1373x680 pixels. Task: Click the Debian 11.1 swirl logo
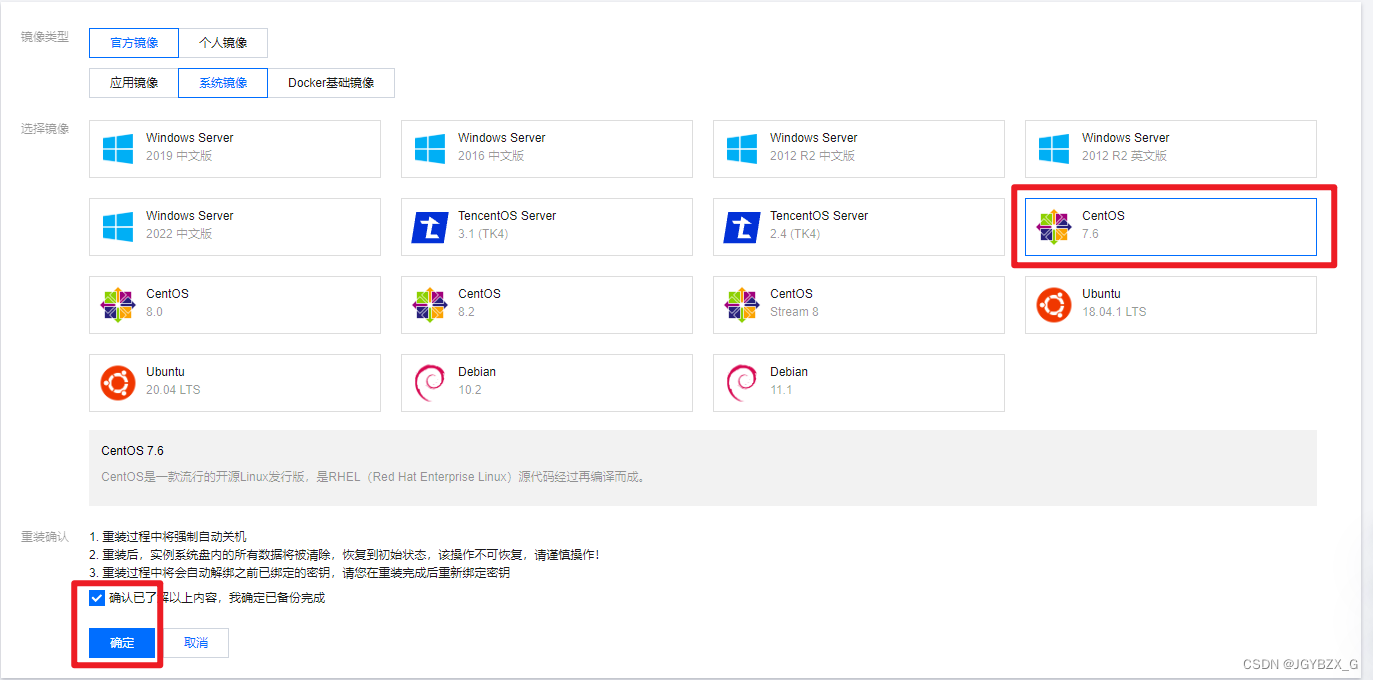[x=741, y=383]
